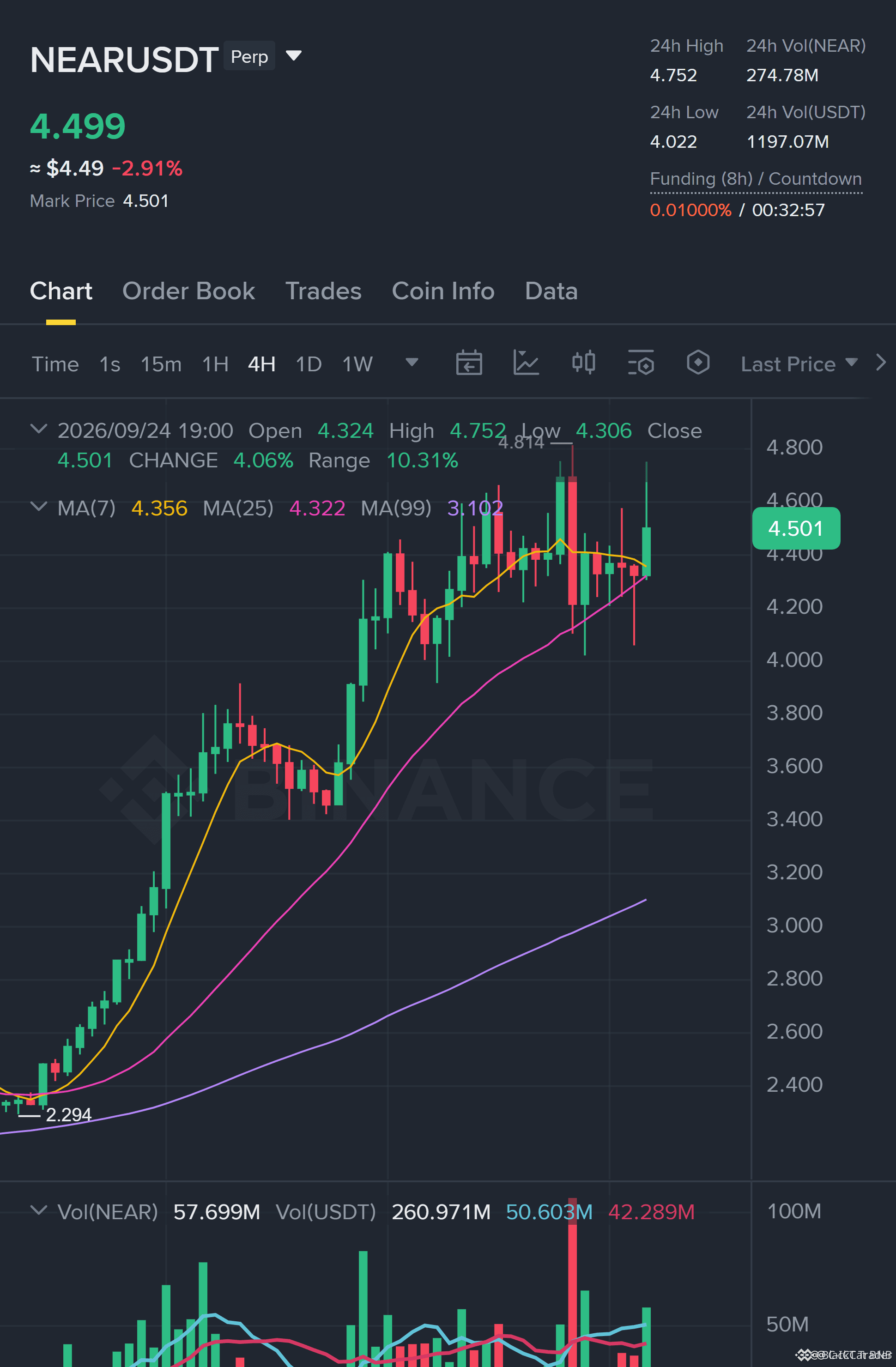Expand more timeframe intervals dropdown
The height and width of the screenshot is (1367, 896).
pos(411,362)
